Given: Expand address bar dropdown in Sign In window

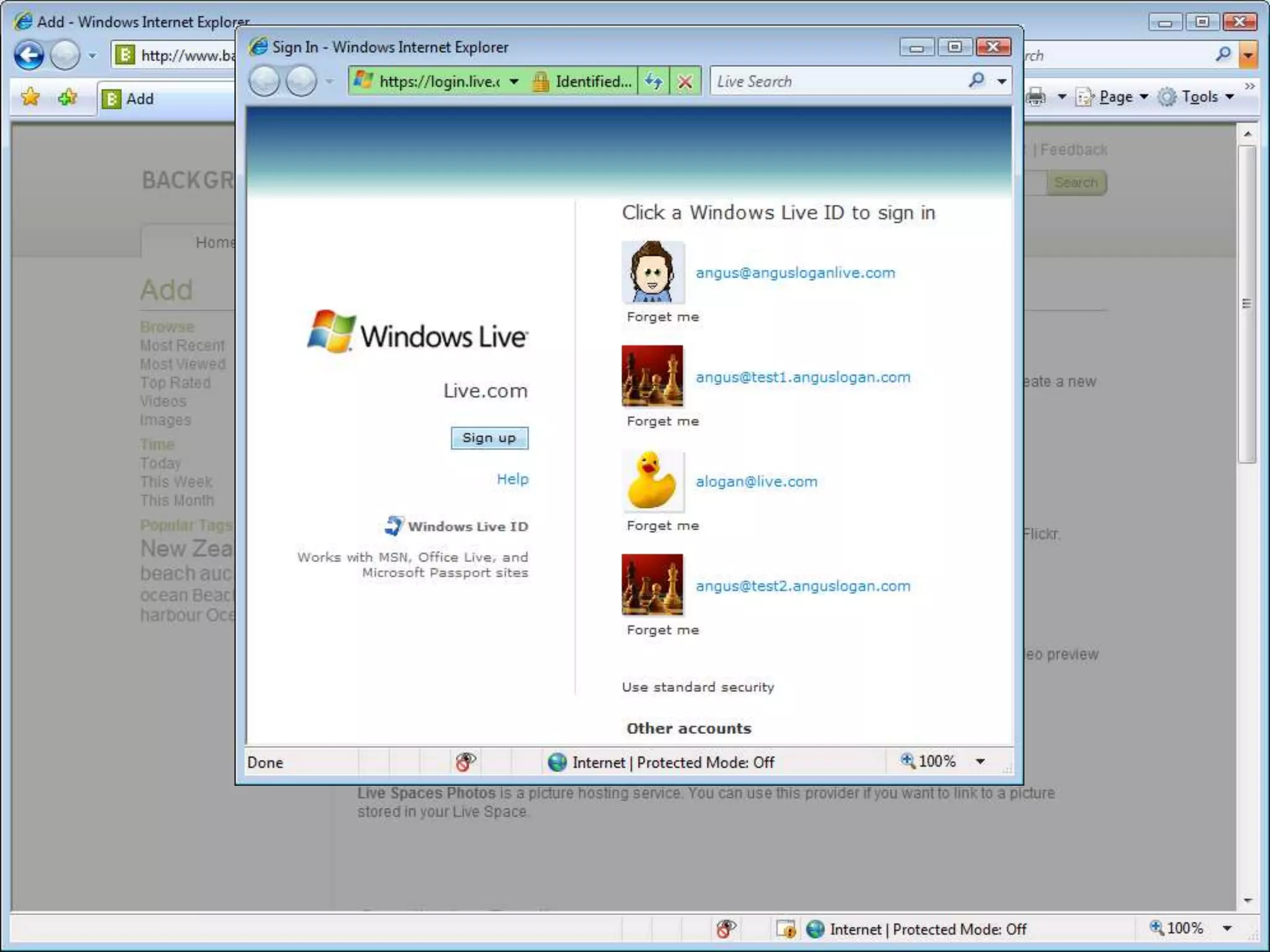Looking at the screenshot, I should [514, 81].
